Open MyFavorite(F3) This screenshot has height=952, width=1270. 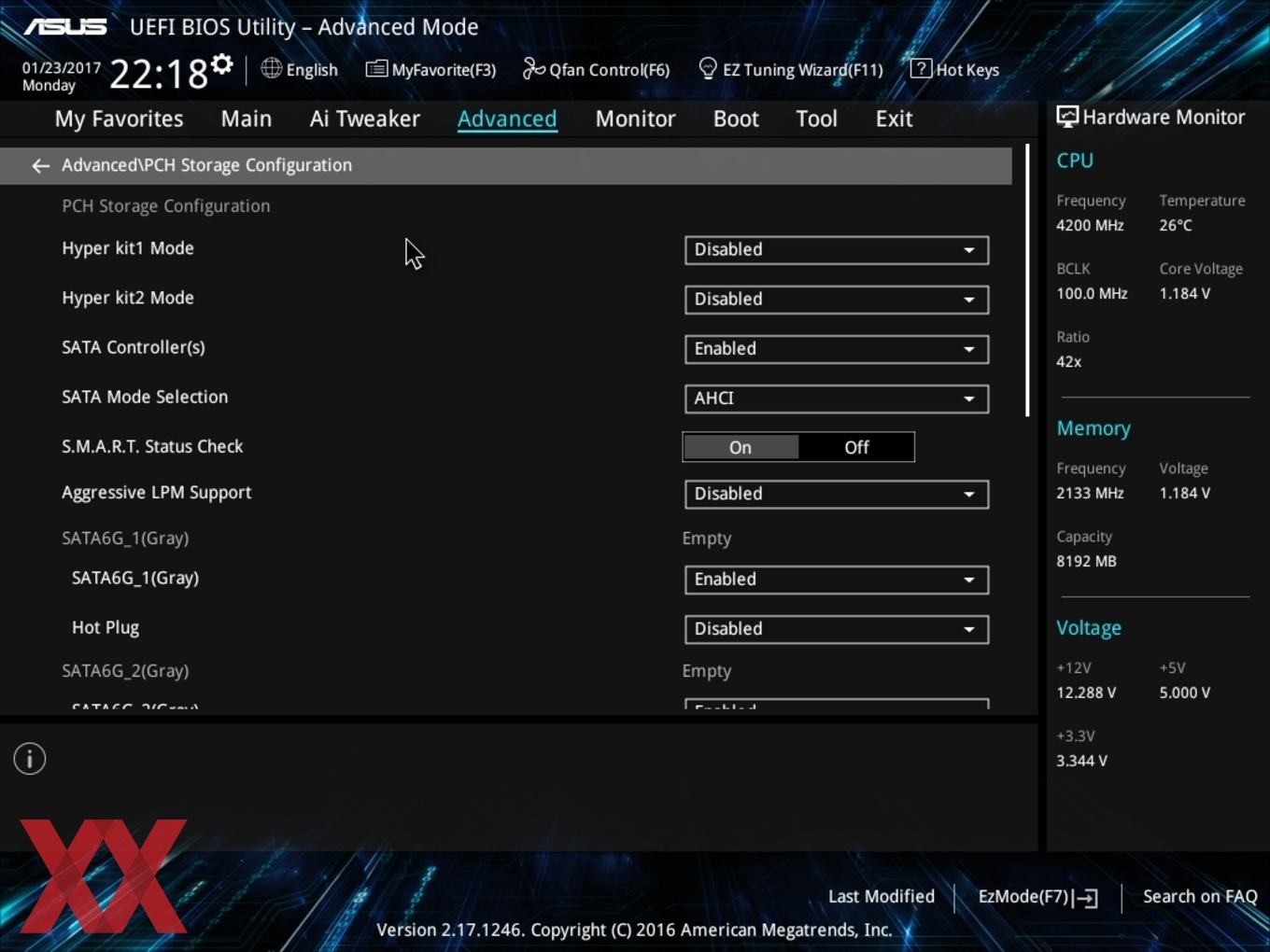pos(430,69)
